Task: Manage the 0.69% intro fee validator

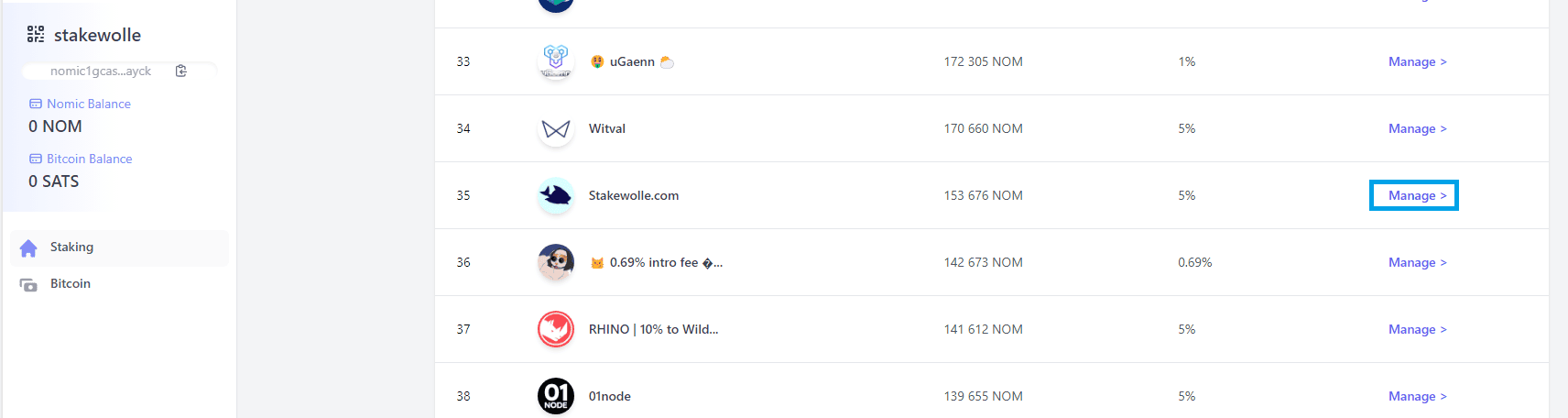Action: click(1417, 262)
